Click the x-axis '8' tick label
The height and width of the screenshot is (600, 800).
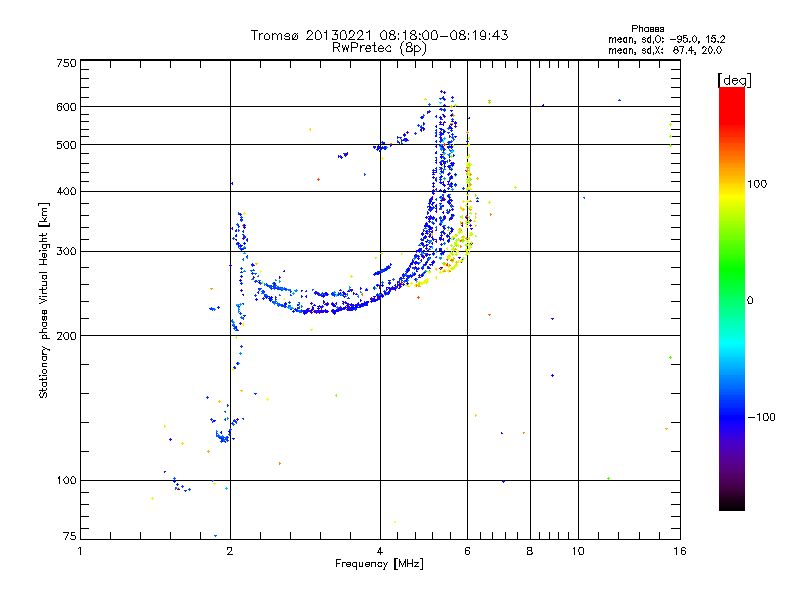tap(530, 551)
